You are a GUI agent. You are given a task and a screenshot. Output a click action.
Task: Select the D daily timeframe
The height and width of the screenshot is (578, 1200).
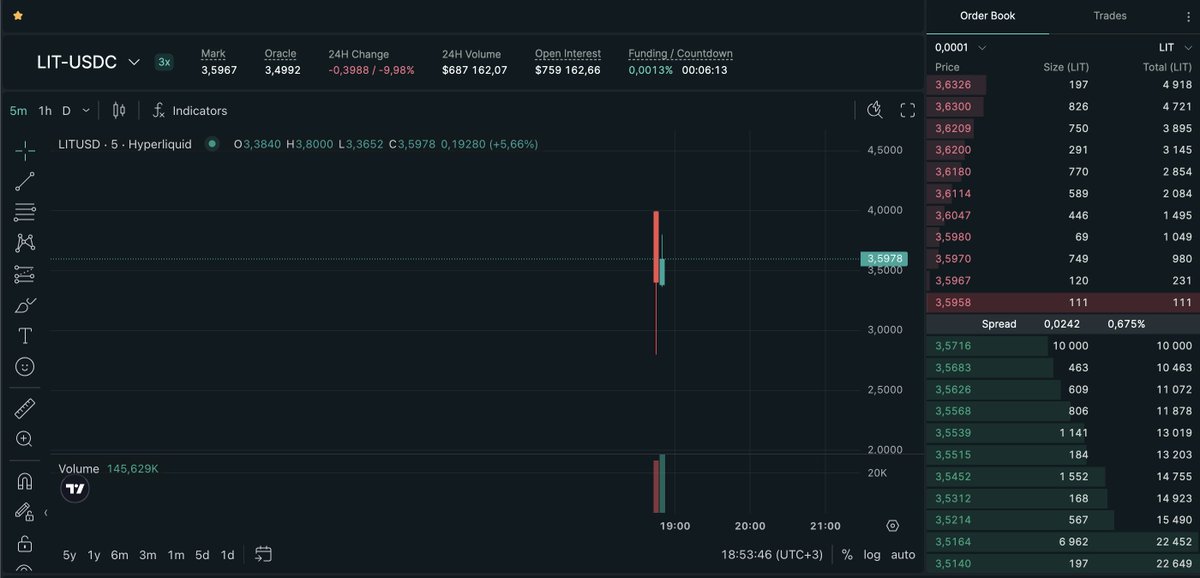[66, 111]
